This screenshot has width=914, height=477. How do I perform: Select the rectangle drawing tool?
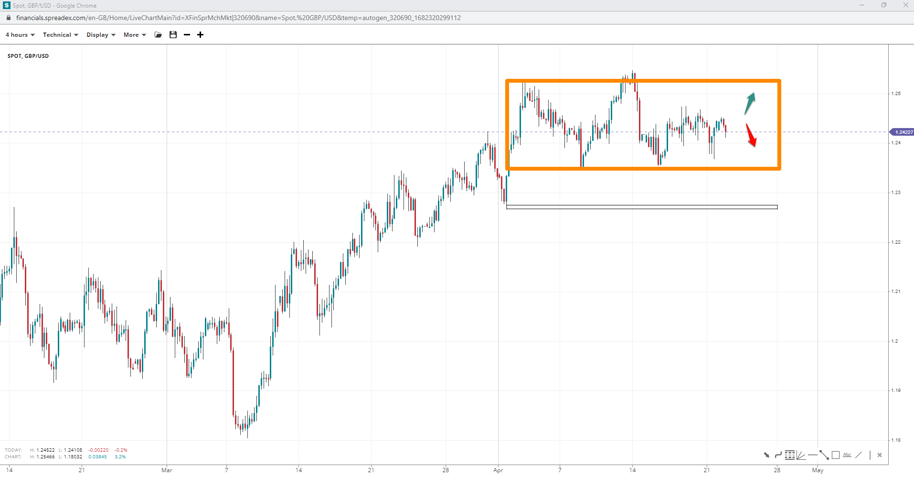(836, 455)
